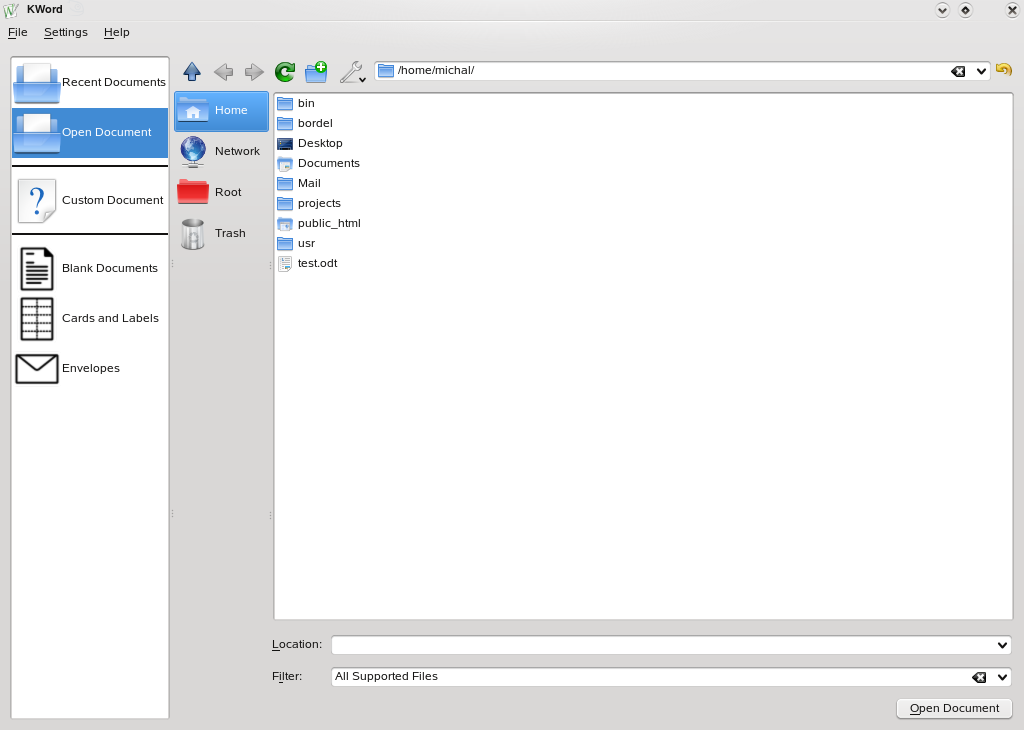Choose Envelopes template group
This screenshot has height=730, width=1024.
90,368
